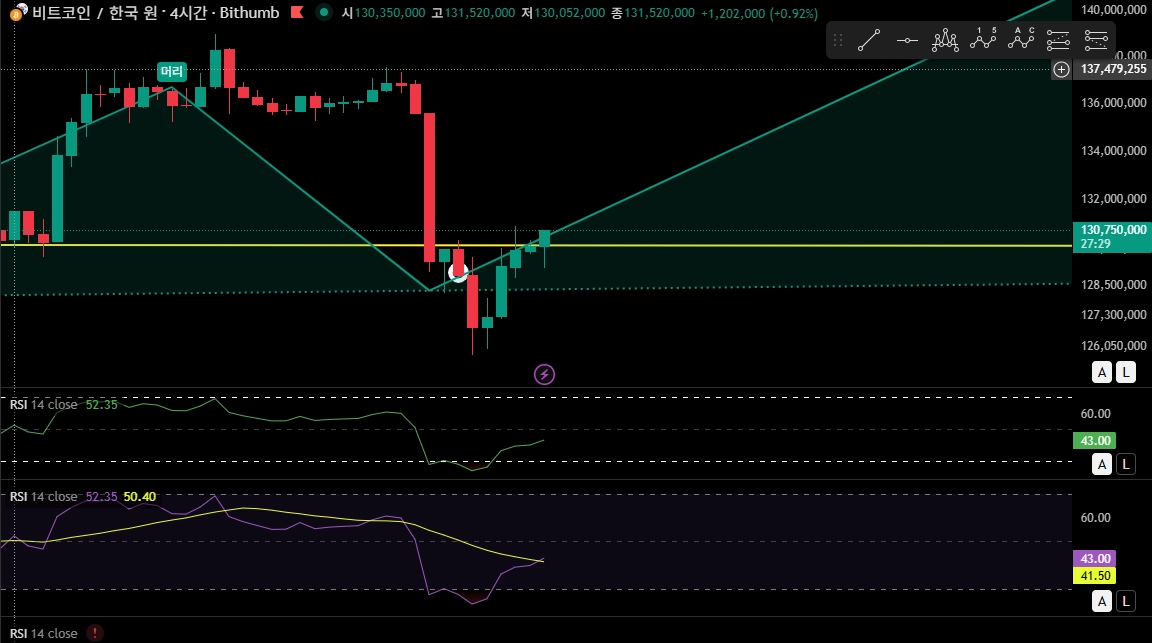The height and width of the screenshot is (643, 1152).
Task: Click the crosshair price label 137,479,255
Action: pyautogui.click(x=1114, y=69)
